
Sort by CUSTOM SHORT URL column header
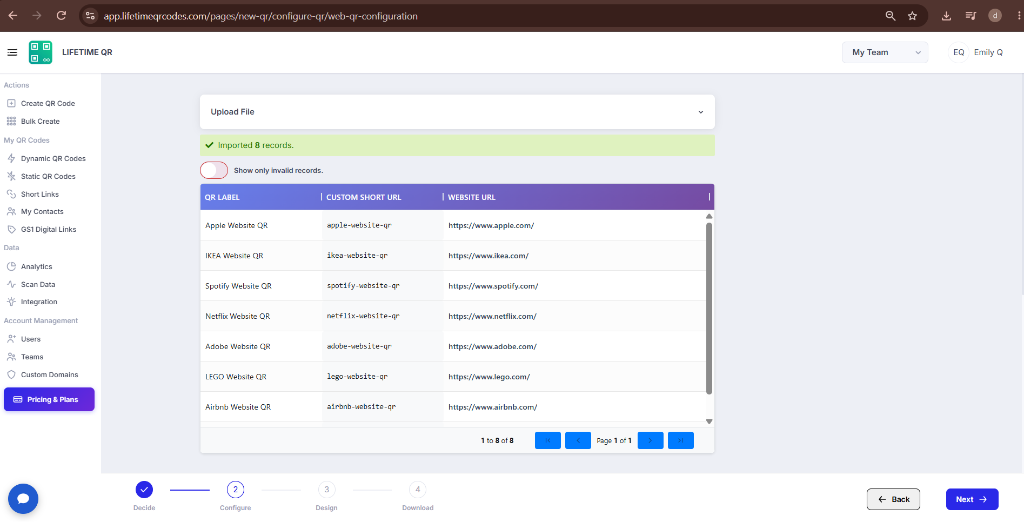pos(382,197)
